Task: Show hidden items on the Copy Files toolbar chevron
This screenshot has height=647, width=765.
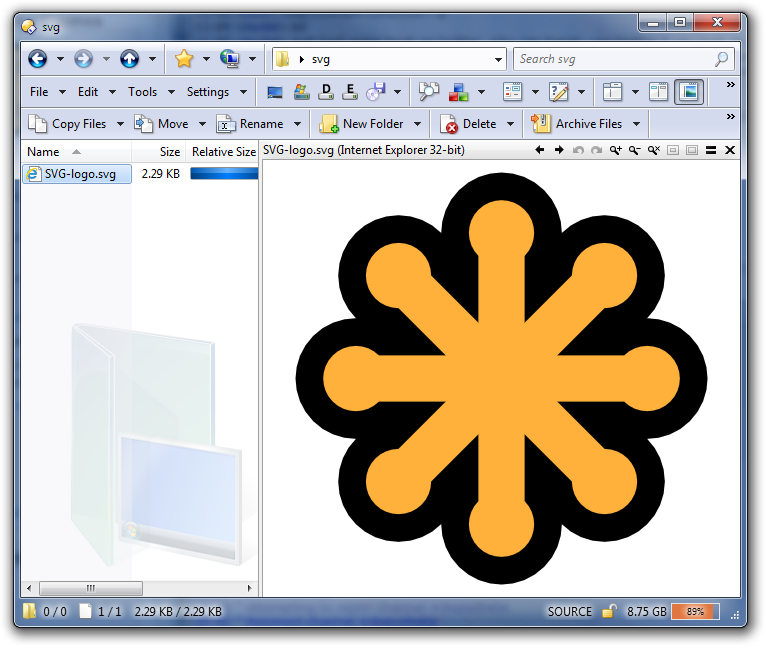Action: pos(730,117)
